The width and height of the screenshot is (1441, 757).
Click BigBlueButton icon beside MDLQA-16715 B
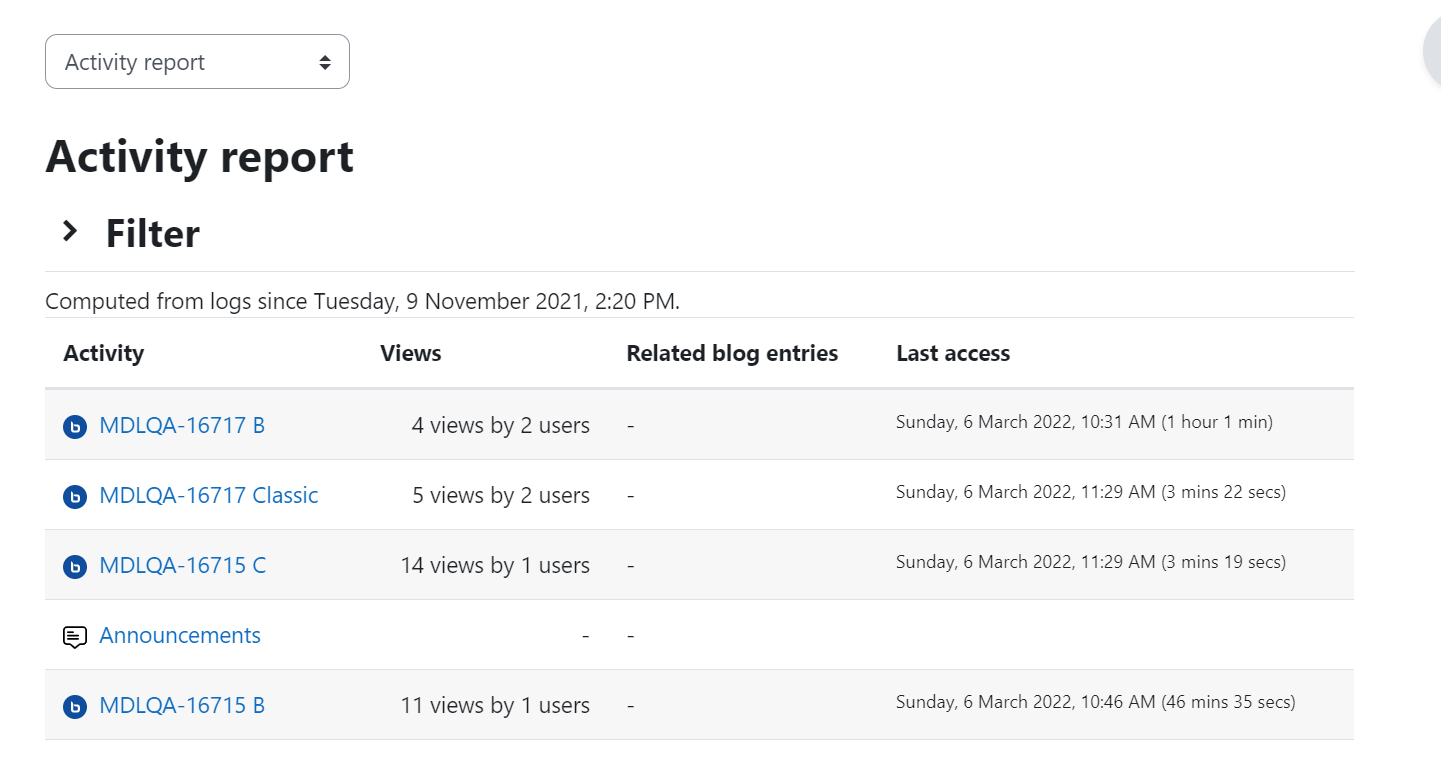coord(75,707)
